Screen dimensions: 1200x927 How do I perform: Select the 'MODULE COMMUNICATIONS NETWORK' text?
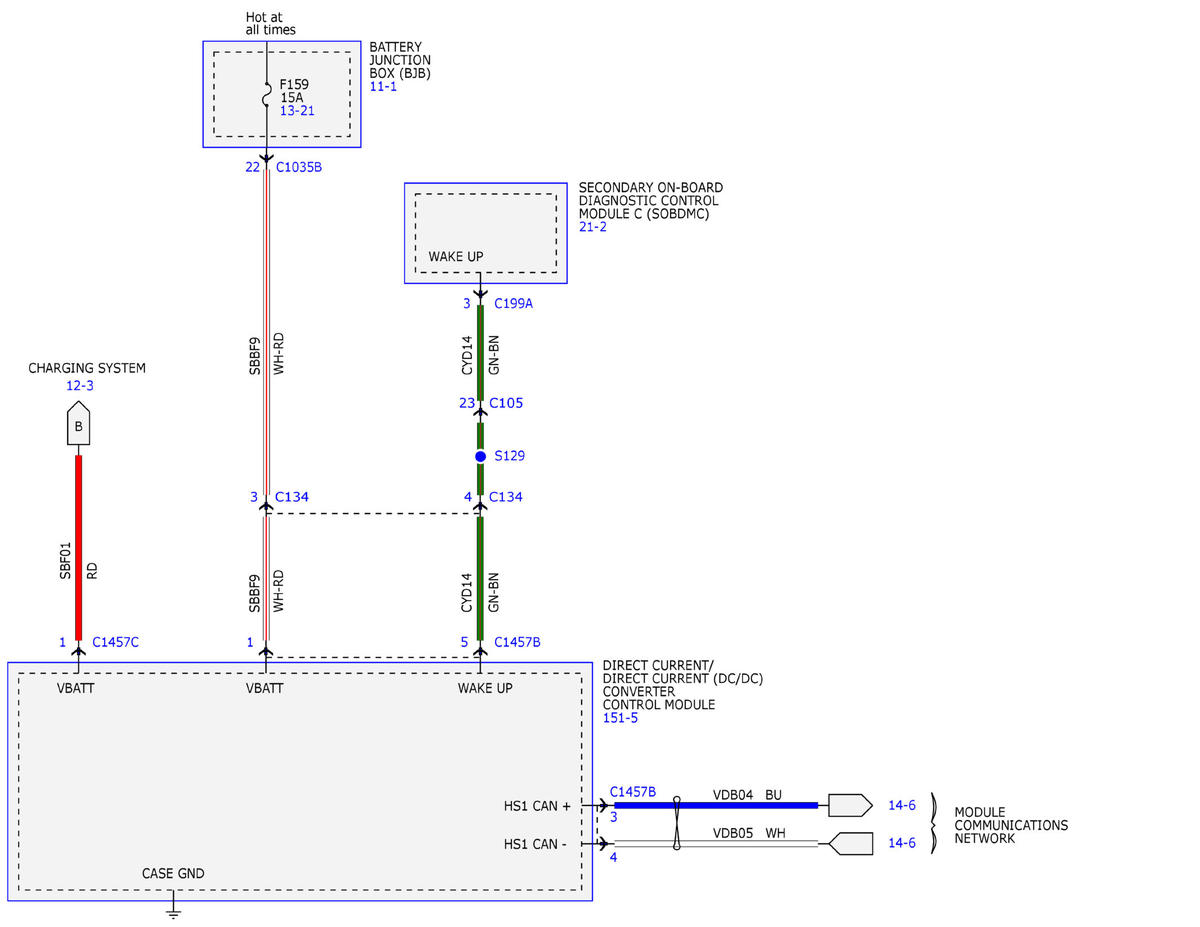coord(1011,825)
